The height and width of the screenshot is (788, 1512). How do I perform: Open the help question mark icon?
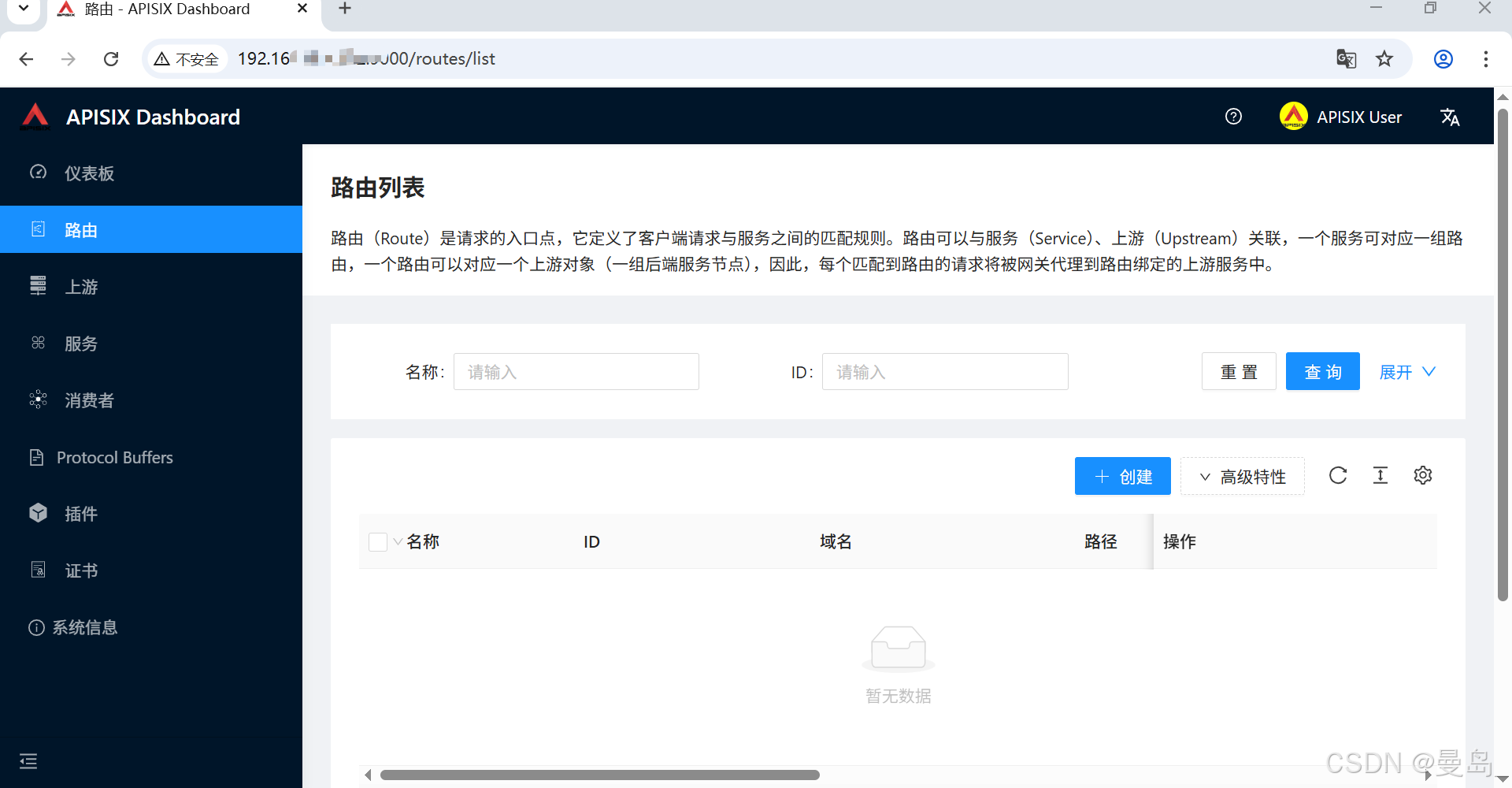[1233, 117]
